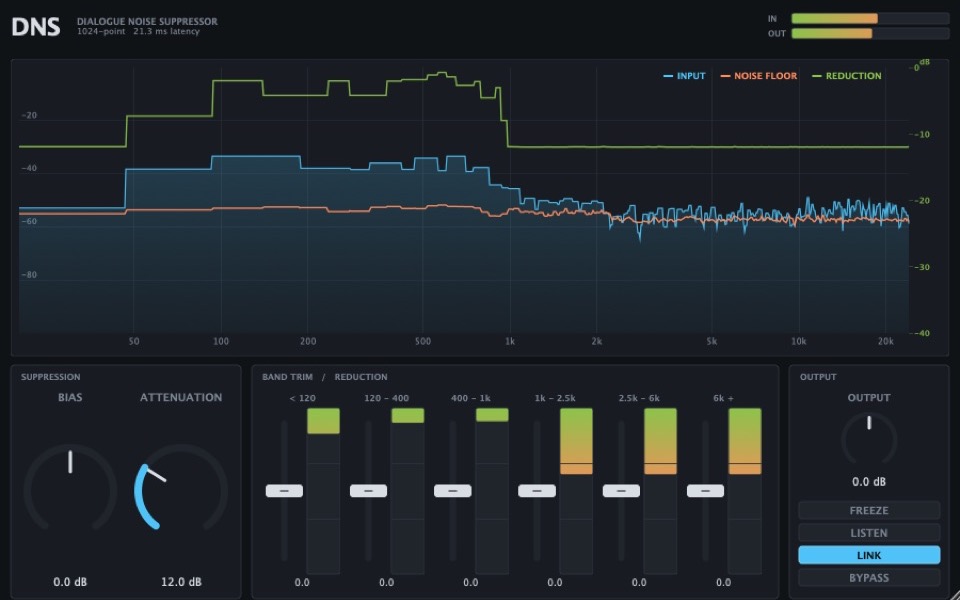
Task: Click the 12.0 dB attenuation value
Action: click(181, 582)
